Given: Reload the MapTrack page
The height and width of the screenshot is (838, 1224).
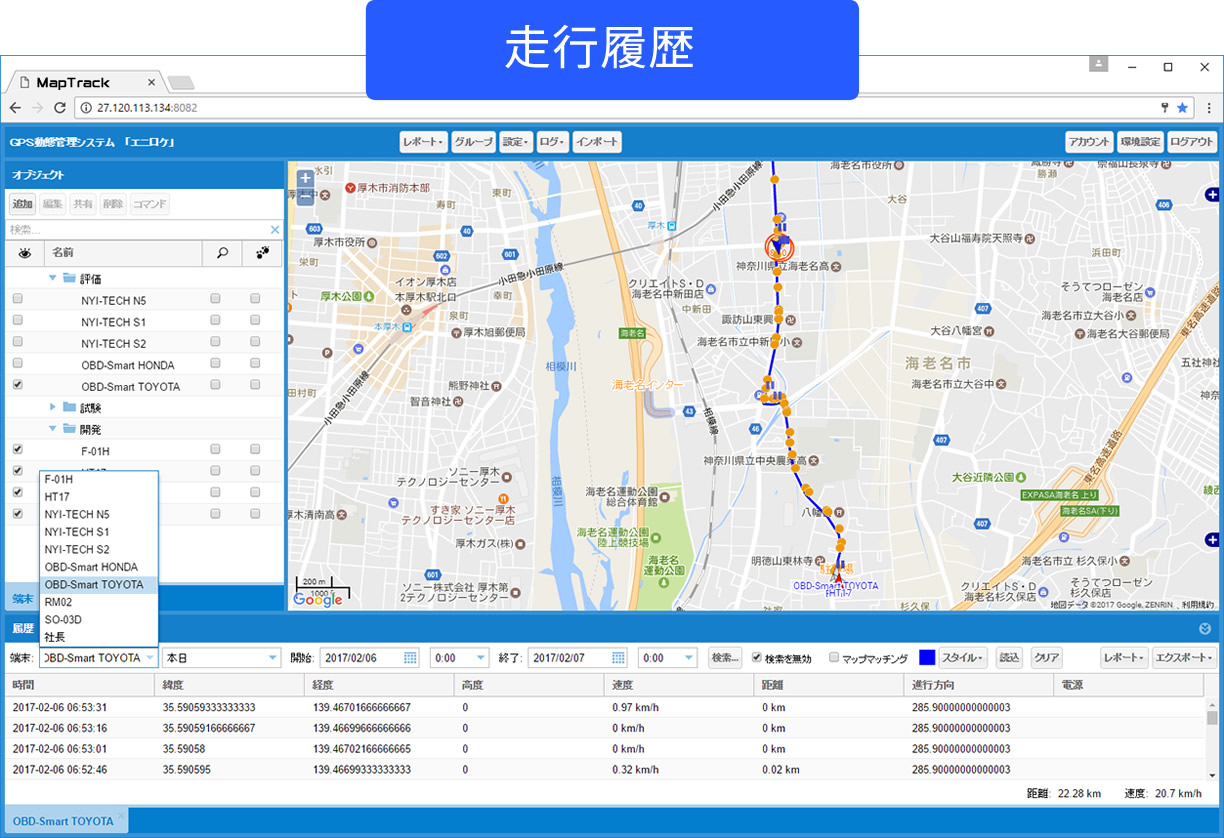Looking at the screenshot, I should pos(60,108).
